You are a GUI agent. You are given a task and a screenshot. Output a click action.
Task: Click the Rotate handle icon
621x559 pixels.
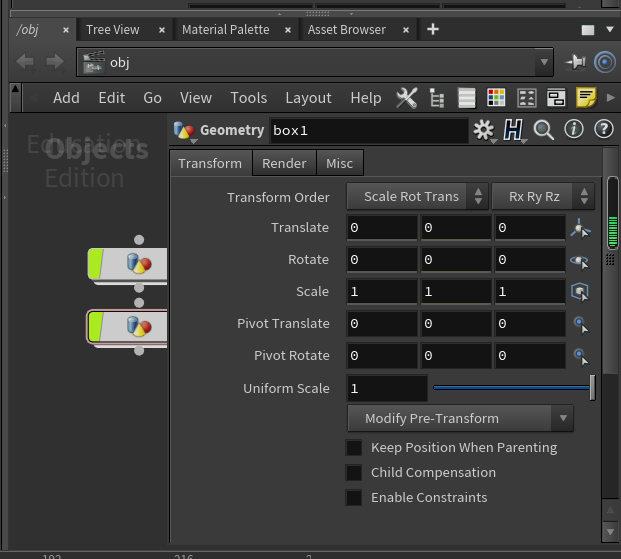[580, 261]
